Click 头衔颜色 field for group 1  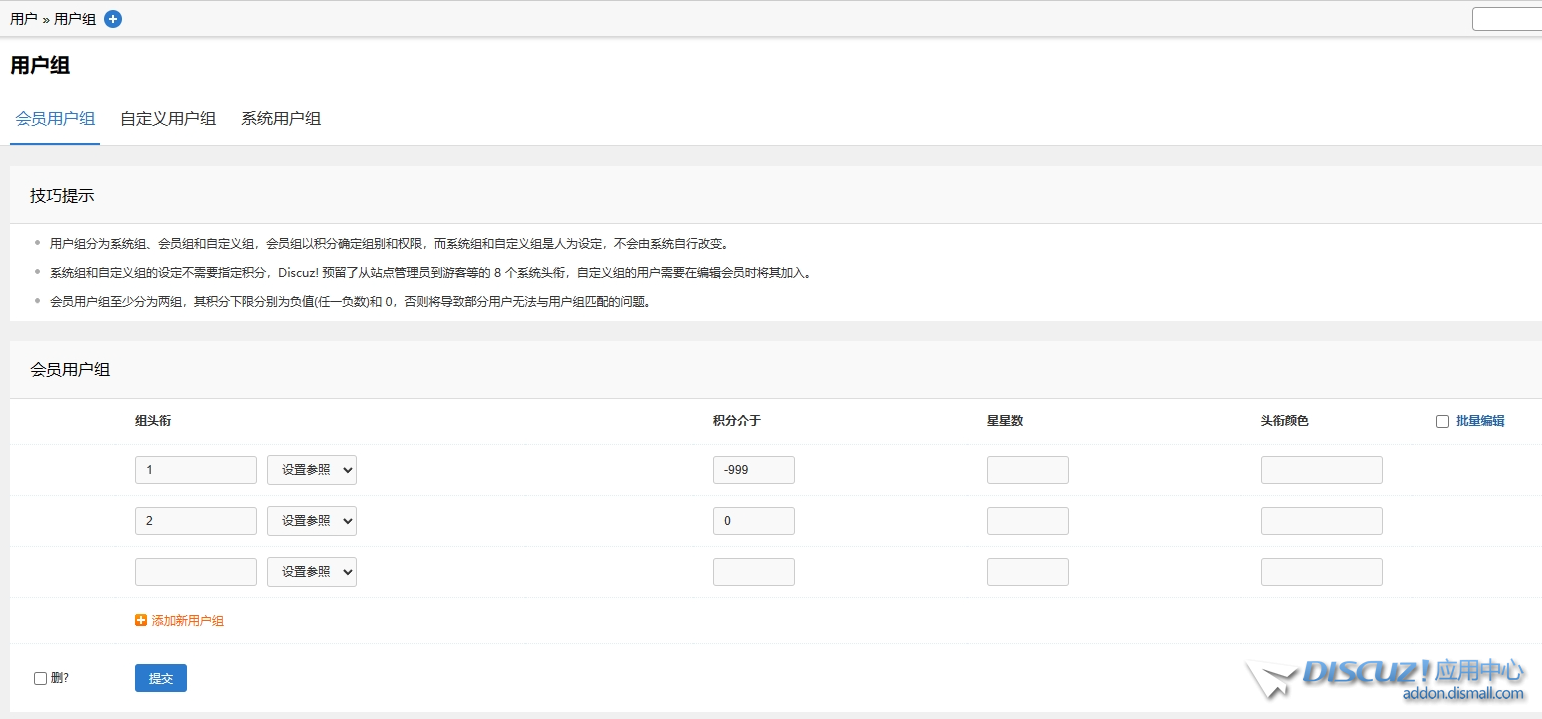(1321, 470)
